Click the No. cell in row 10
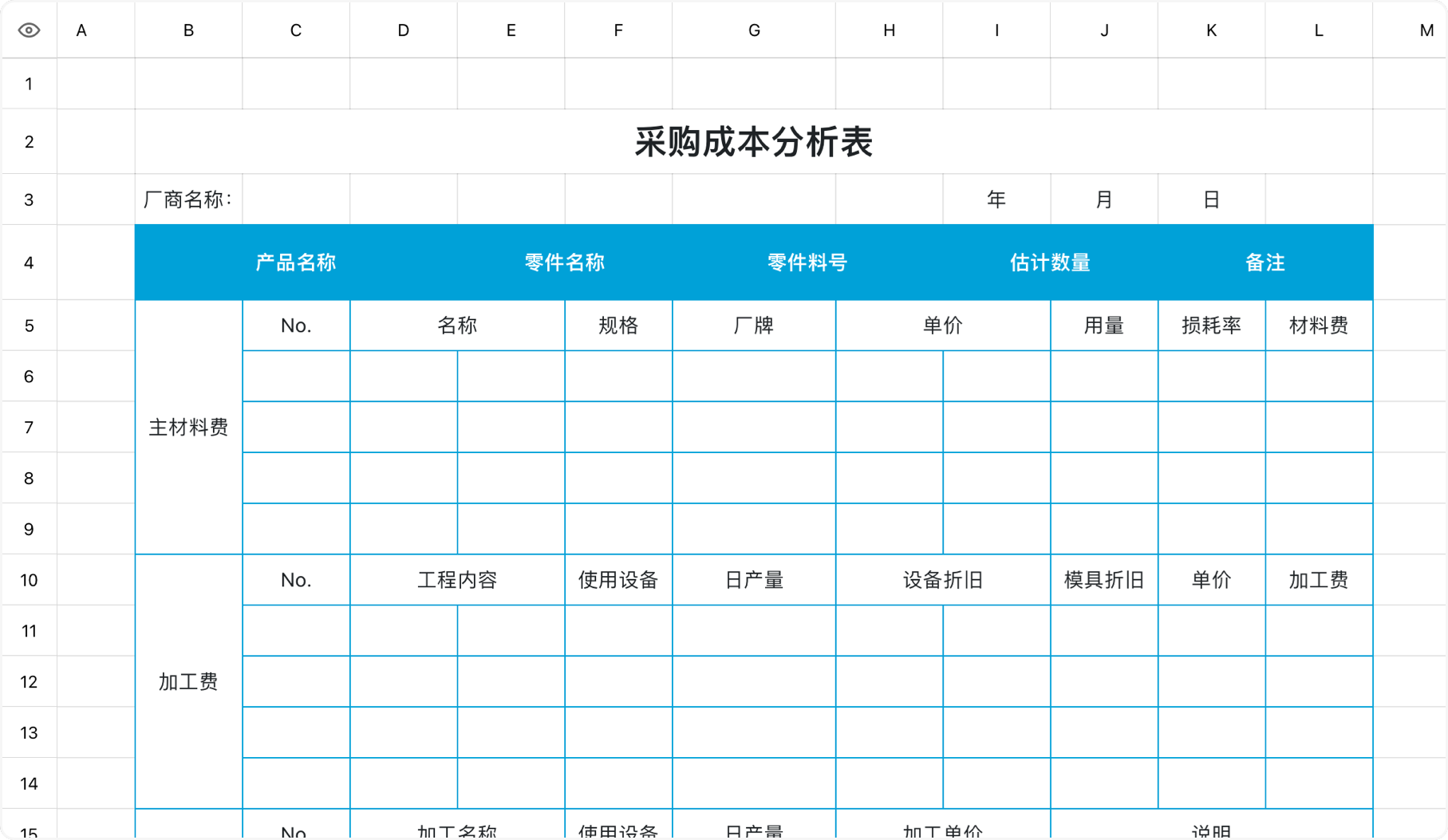 [x=296, y=580]
